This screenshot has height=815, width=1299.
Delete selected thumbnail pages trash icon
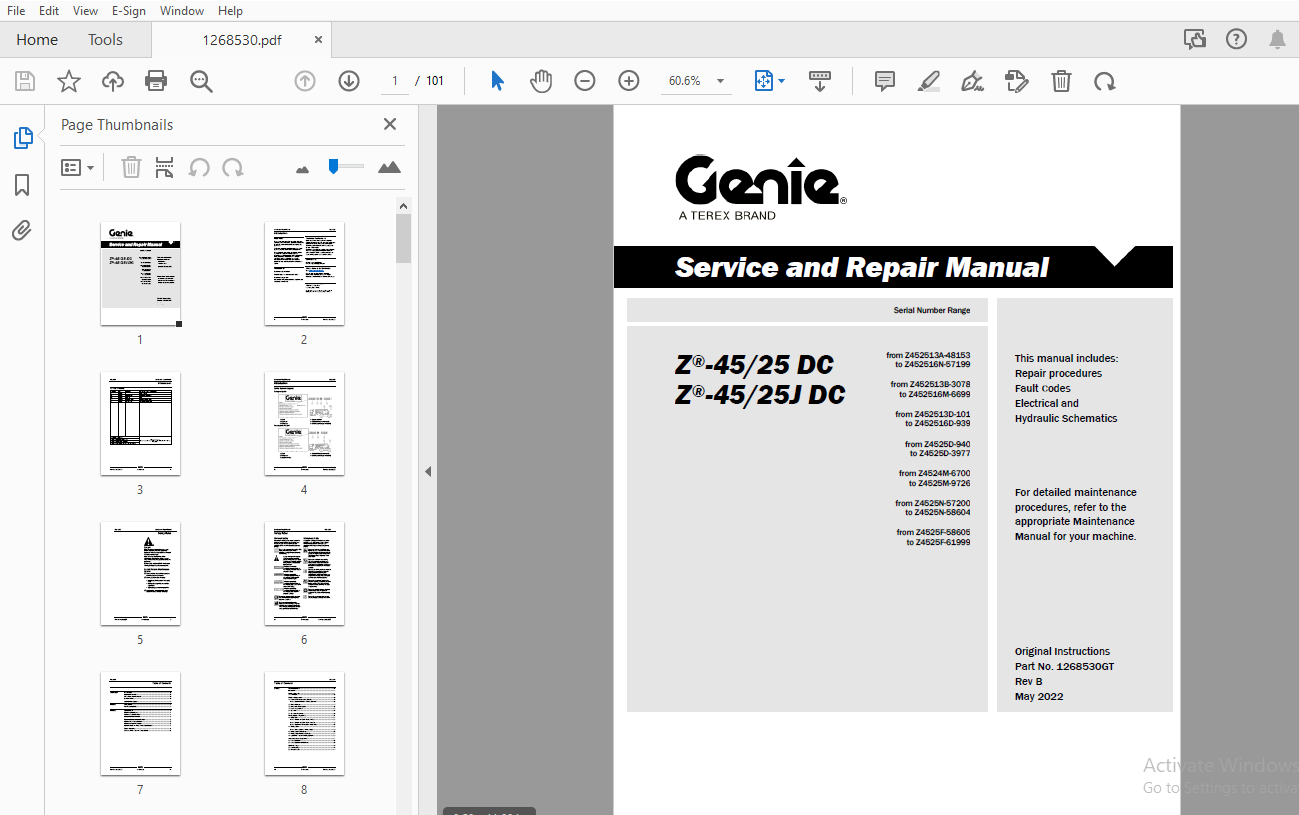coord(131,168)
